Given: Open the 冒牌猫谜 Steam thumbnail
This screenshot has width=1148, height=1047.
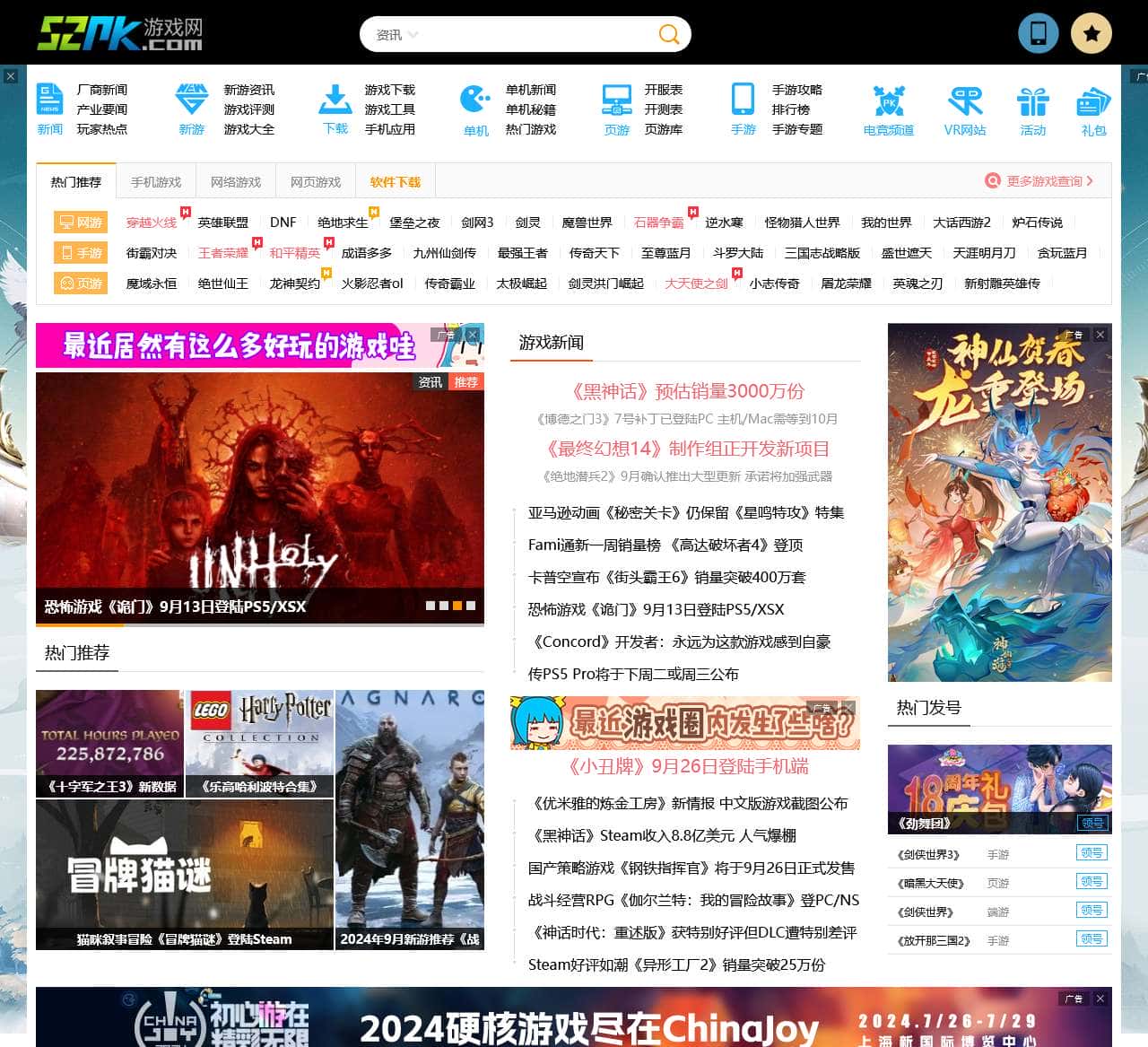Looking at the screenshot, I should [184, 875].
